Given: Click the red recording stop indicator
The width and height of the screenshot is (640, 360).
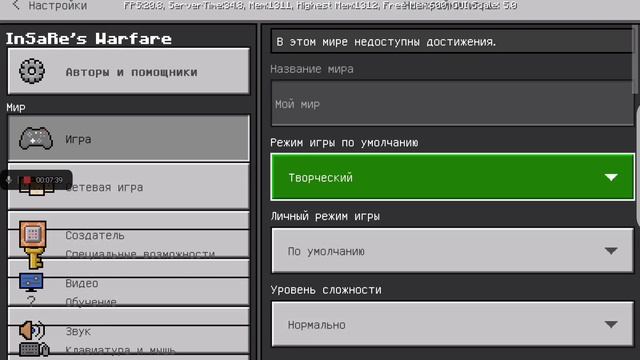Looking at the screenshot, I should click(27, 180).
